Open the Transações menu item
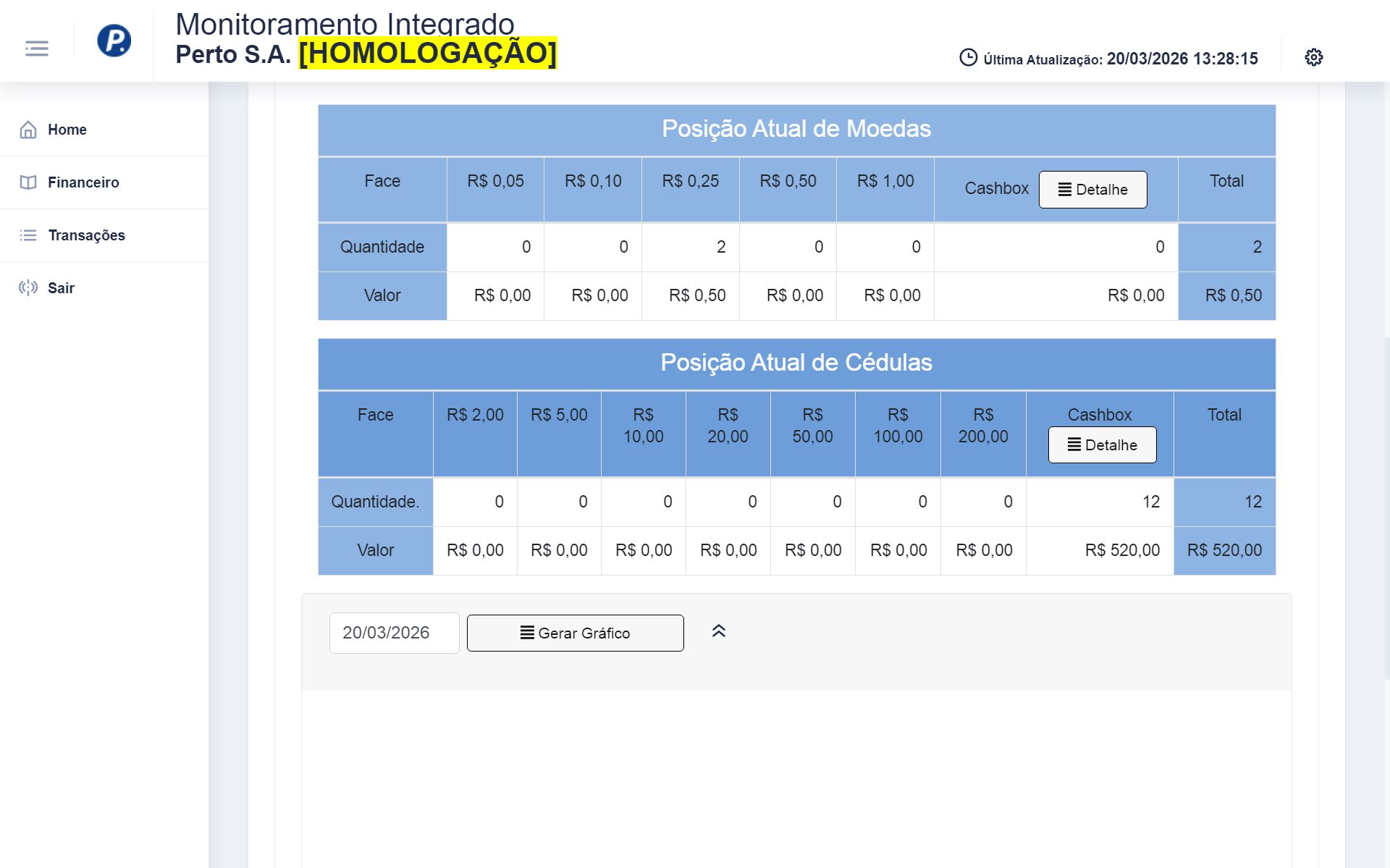Viewport: 1390px width, 868px height. pyautogui.click(x=86, y=235)
